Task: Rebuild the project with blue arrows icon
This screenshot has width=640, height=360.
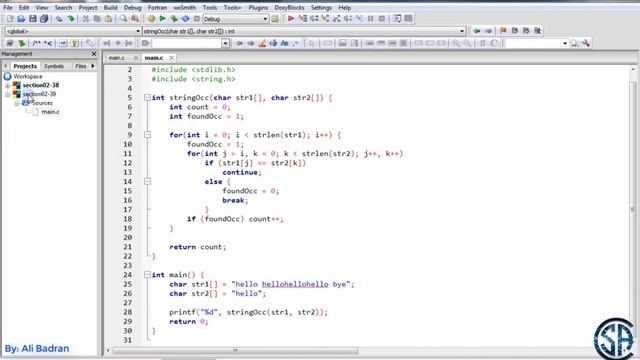Action: tap(185, 19)
